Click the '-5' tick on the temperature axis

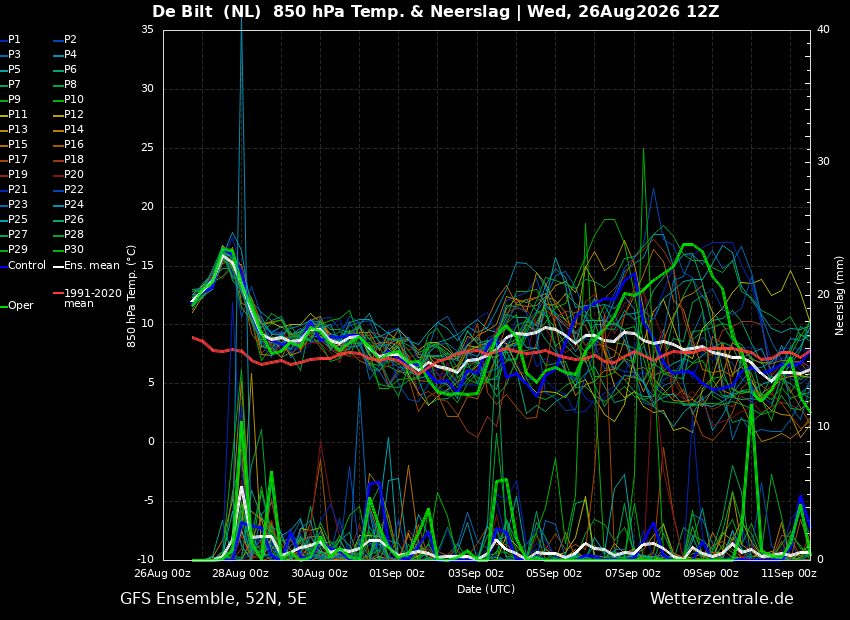click(147, 501)
